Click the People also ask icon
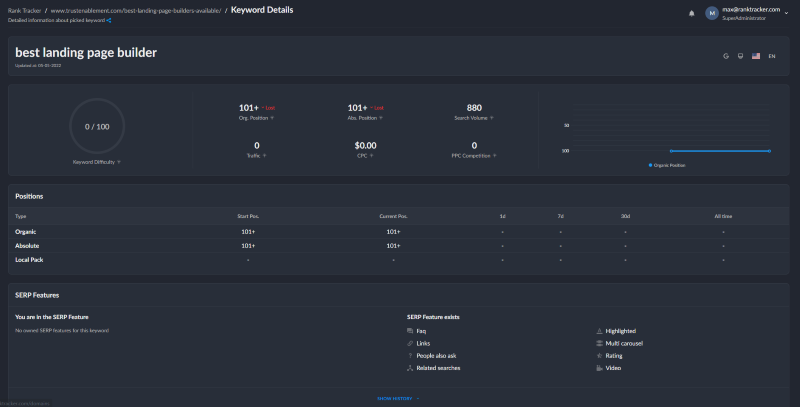Image resolution: width=800 pixels, height=407 pixels. coord(410,355)
